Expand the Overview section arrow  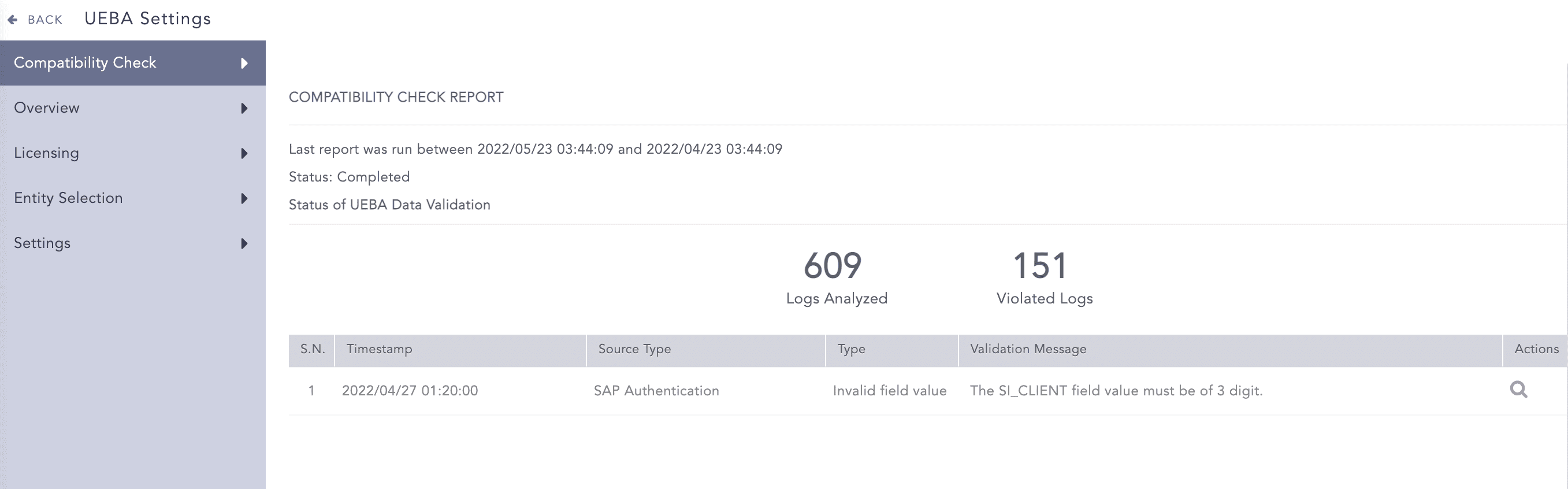tap(244, 109)
